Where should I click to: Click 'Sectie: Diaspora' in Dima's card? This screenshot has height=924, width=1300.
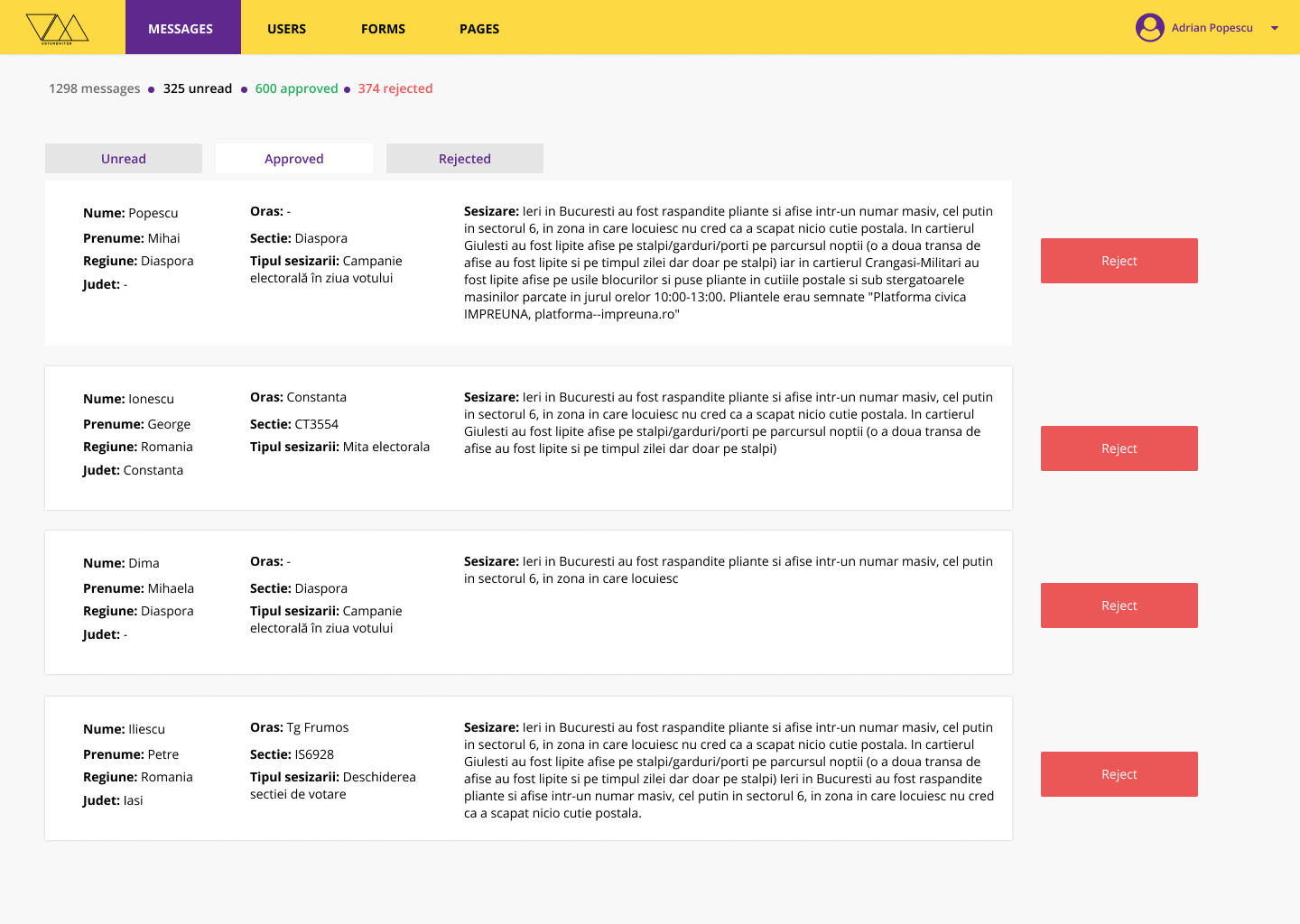point(299,588)
